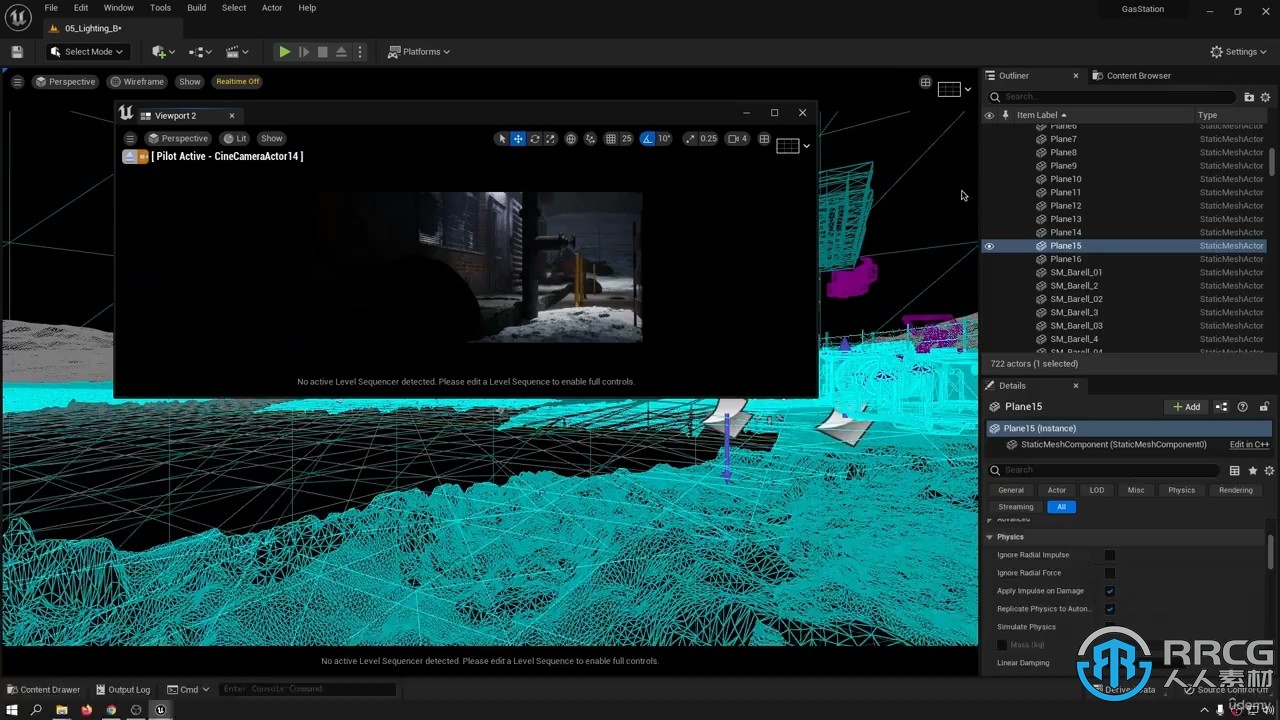The width and height of the screenshot is (1280, 720).
Task: Open main viewport layout dropdown icon
Action: tap(955, 89)
